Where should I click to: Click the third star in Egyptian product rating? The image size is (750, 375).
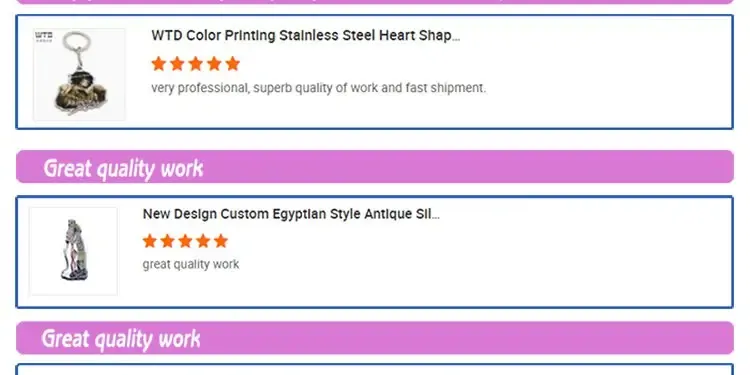pyautogui.click(x=185, y=241)
